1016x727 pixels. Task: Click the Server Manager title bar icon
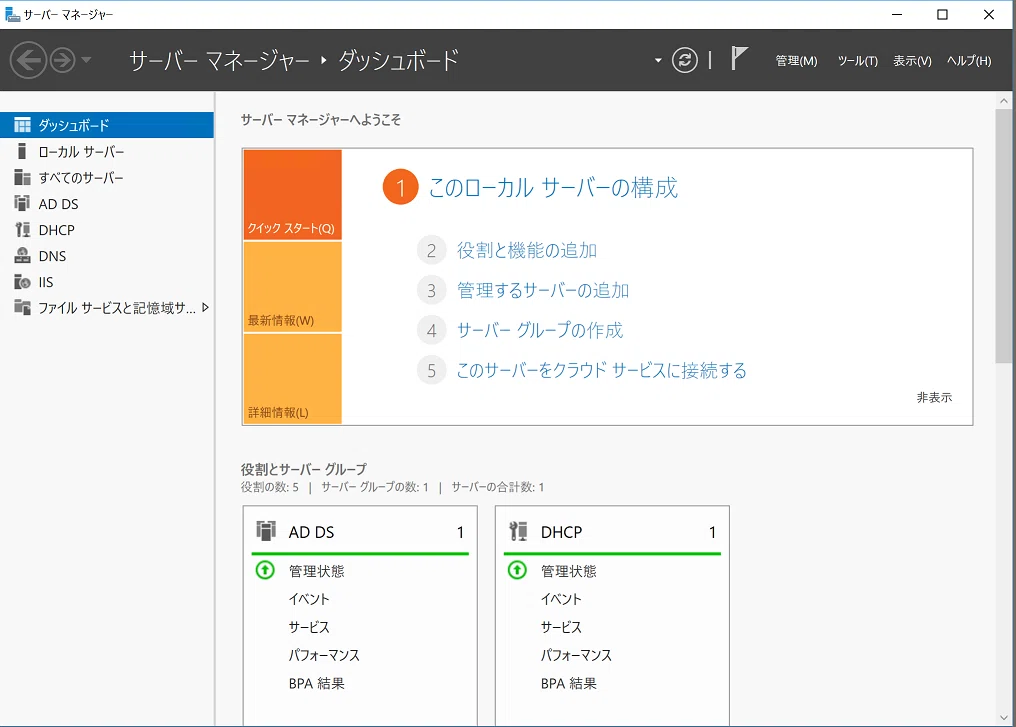12,14
